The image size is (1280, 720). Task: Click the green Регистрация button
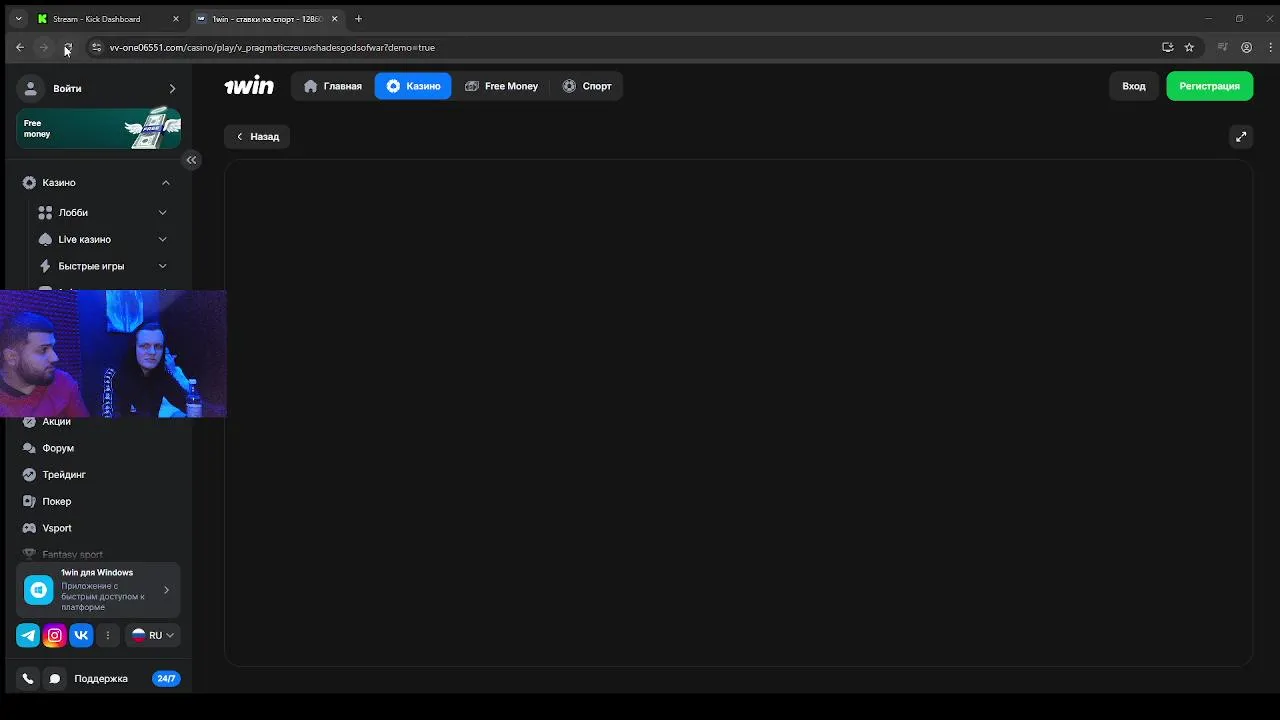1209,86
